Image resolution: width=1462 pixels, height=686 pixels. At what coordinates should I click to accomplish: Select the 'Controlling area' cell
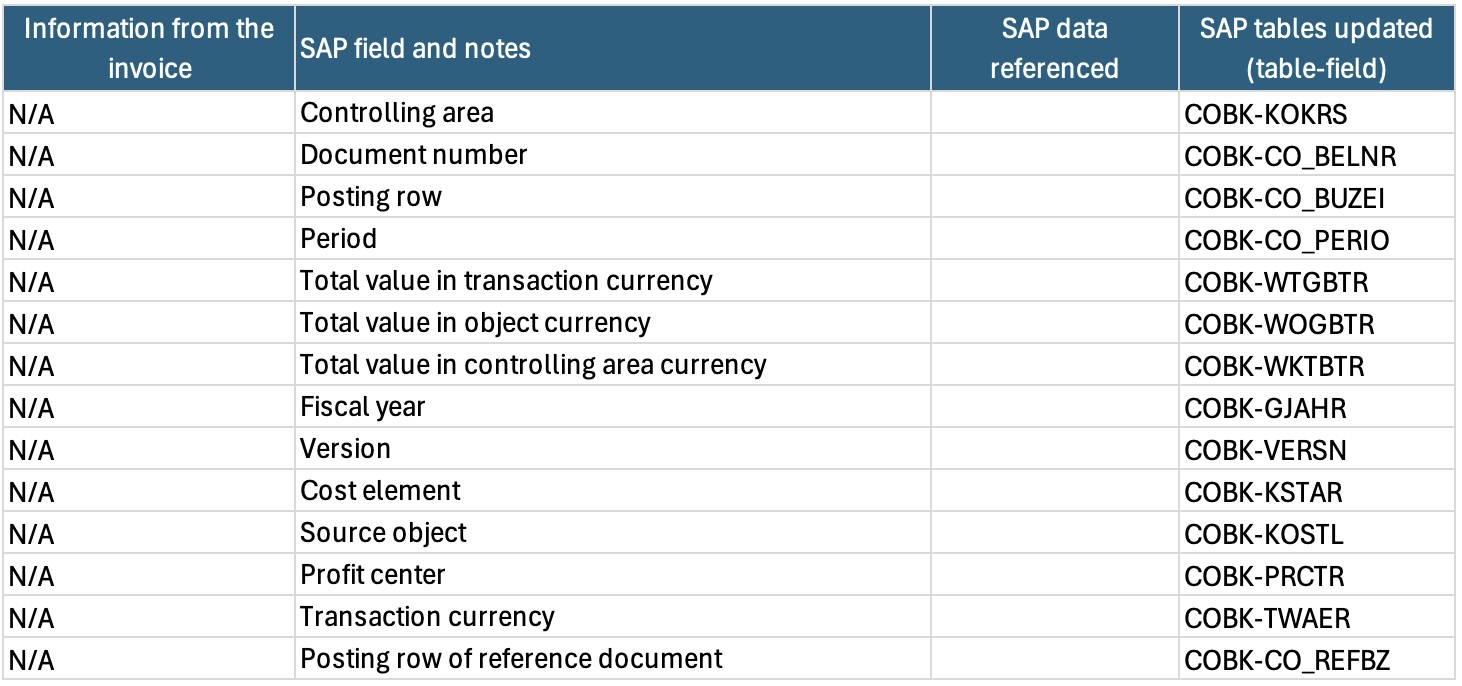point(613,113)
